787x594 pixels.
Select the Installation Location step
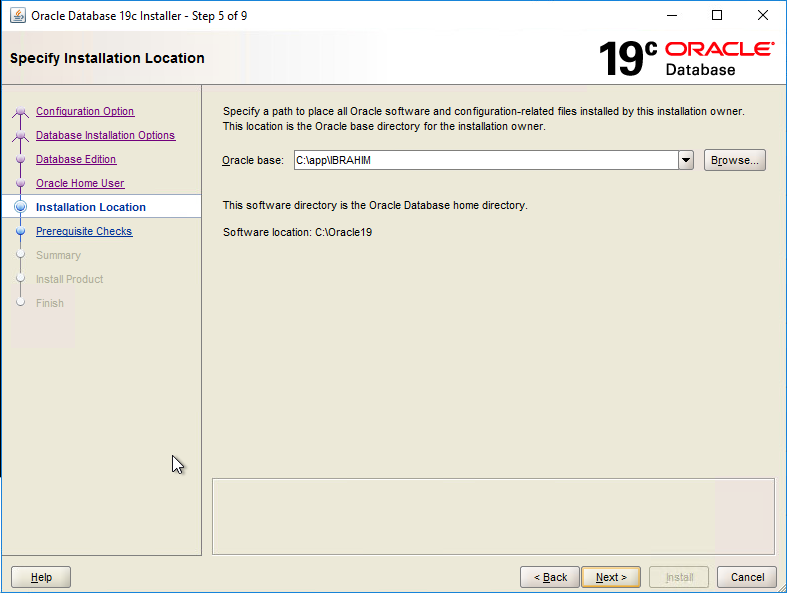(91, 207)
